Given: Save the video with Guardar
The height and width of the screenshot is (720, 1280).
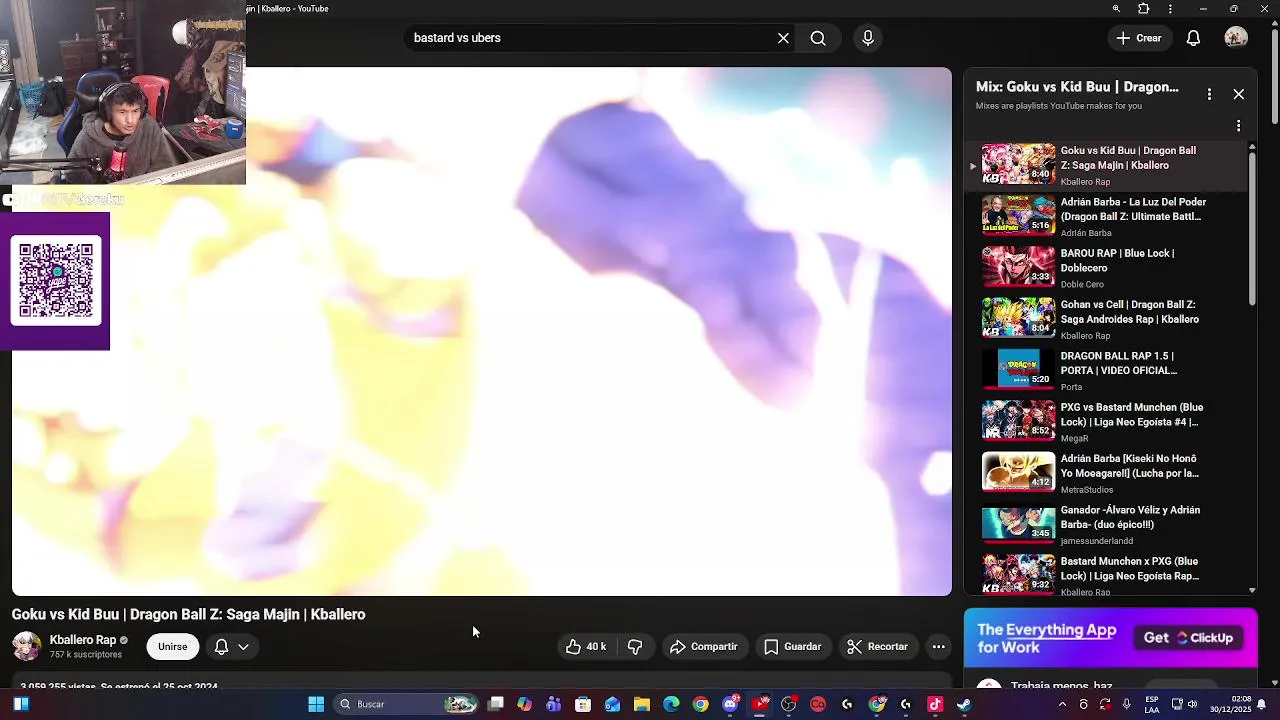Looking at the screenshot, I should 793,647.
